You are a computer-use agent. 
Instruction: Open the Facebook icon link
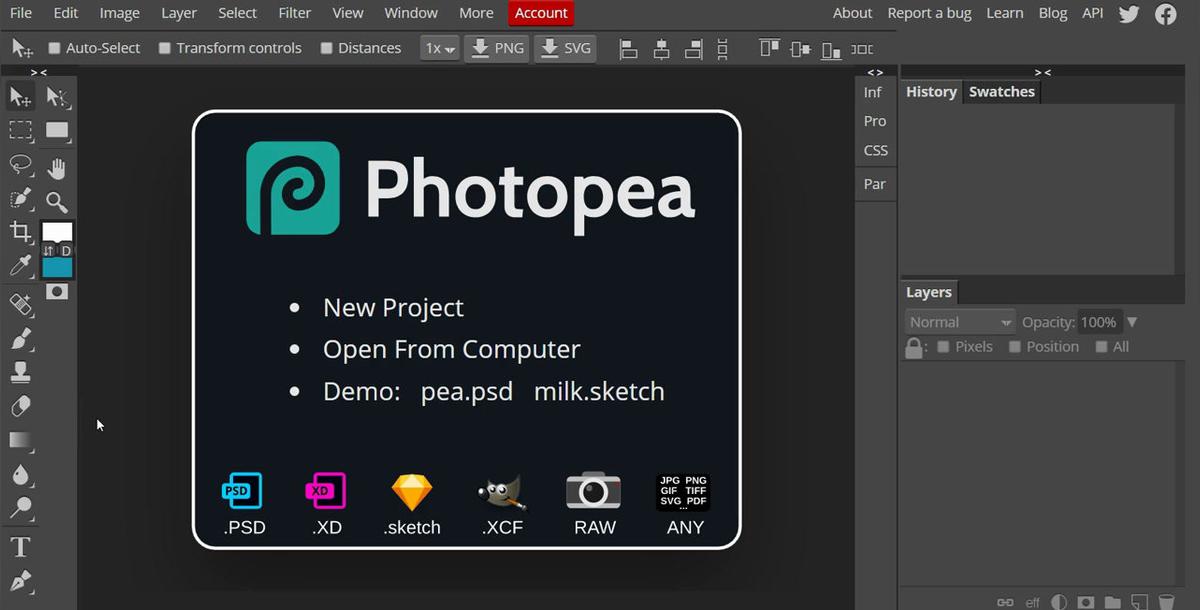(1165, 14)
